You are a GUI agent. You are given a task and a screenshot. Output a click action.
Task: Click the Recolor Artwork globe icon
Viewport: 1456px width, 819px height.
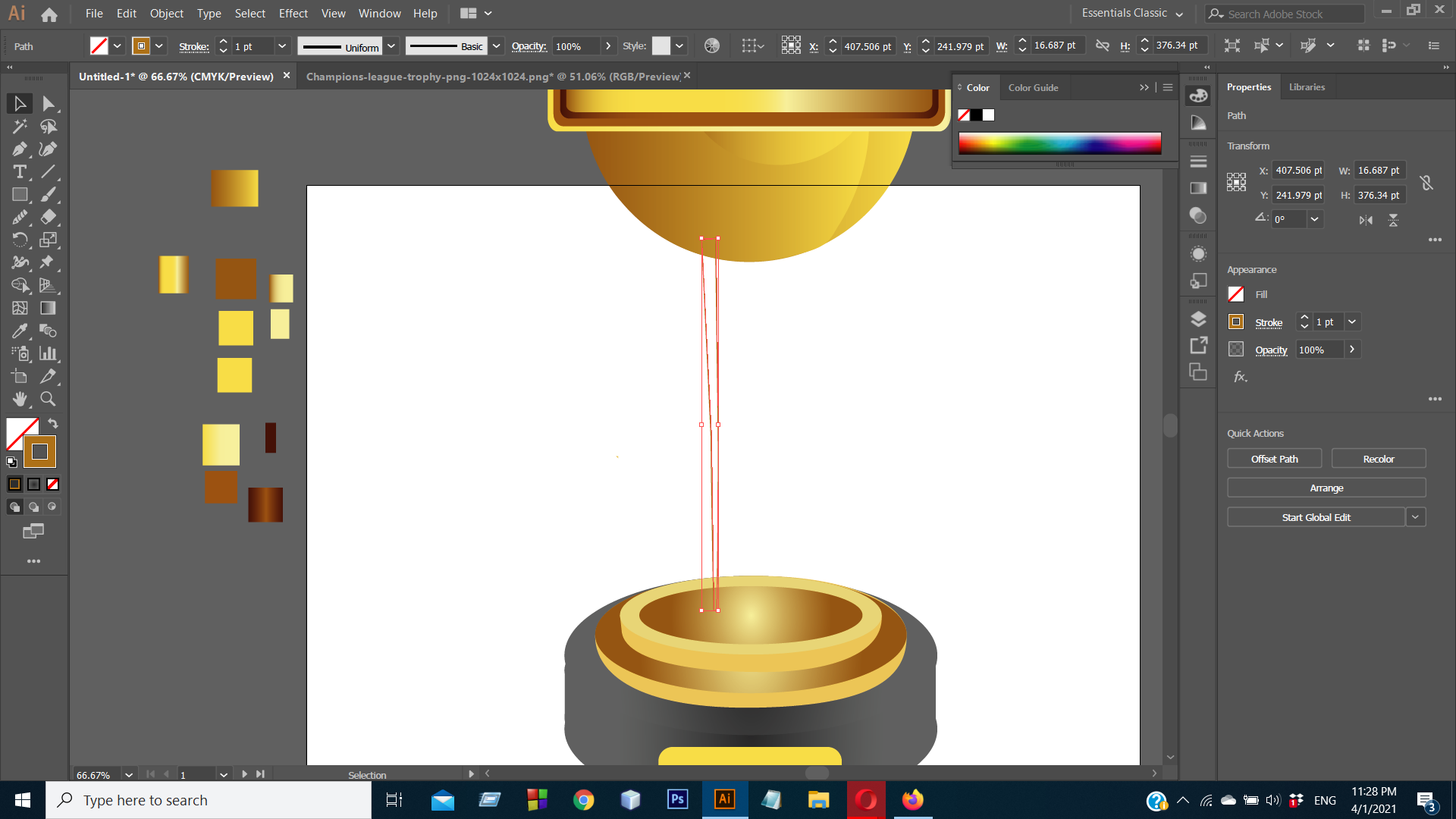(711, 45)
